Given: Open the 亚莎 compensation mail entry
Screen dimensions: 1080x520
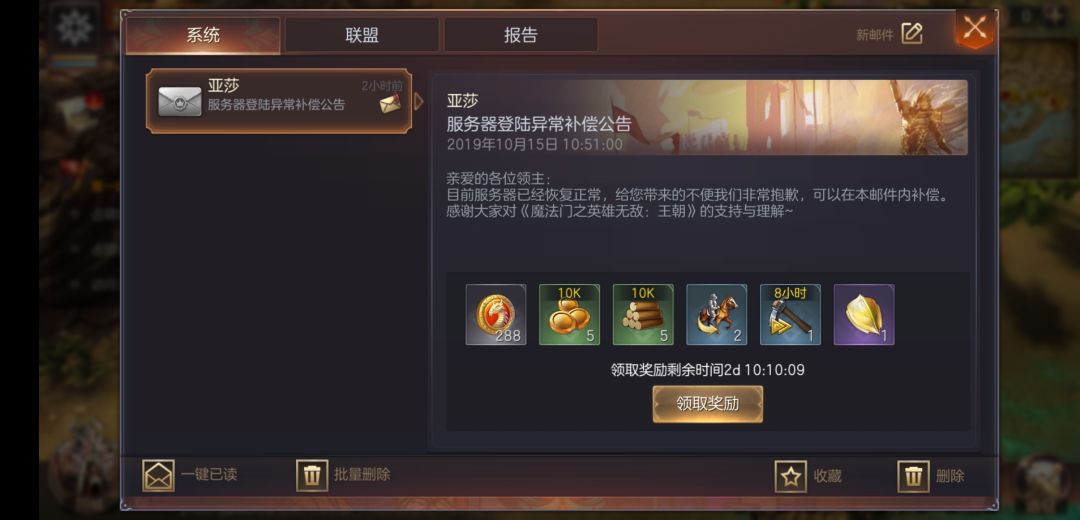Looking at the screenshot, I should 279,101.
